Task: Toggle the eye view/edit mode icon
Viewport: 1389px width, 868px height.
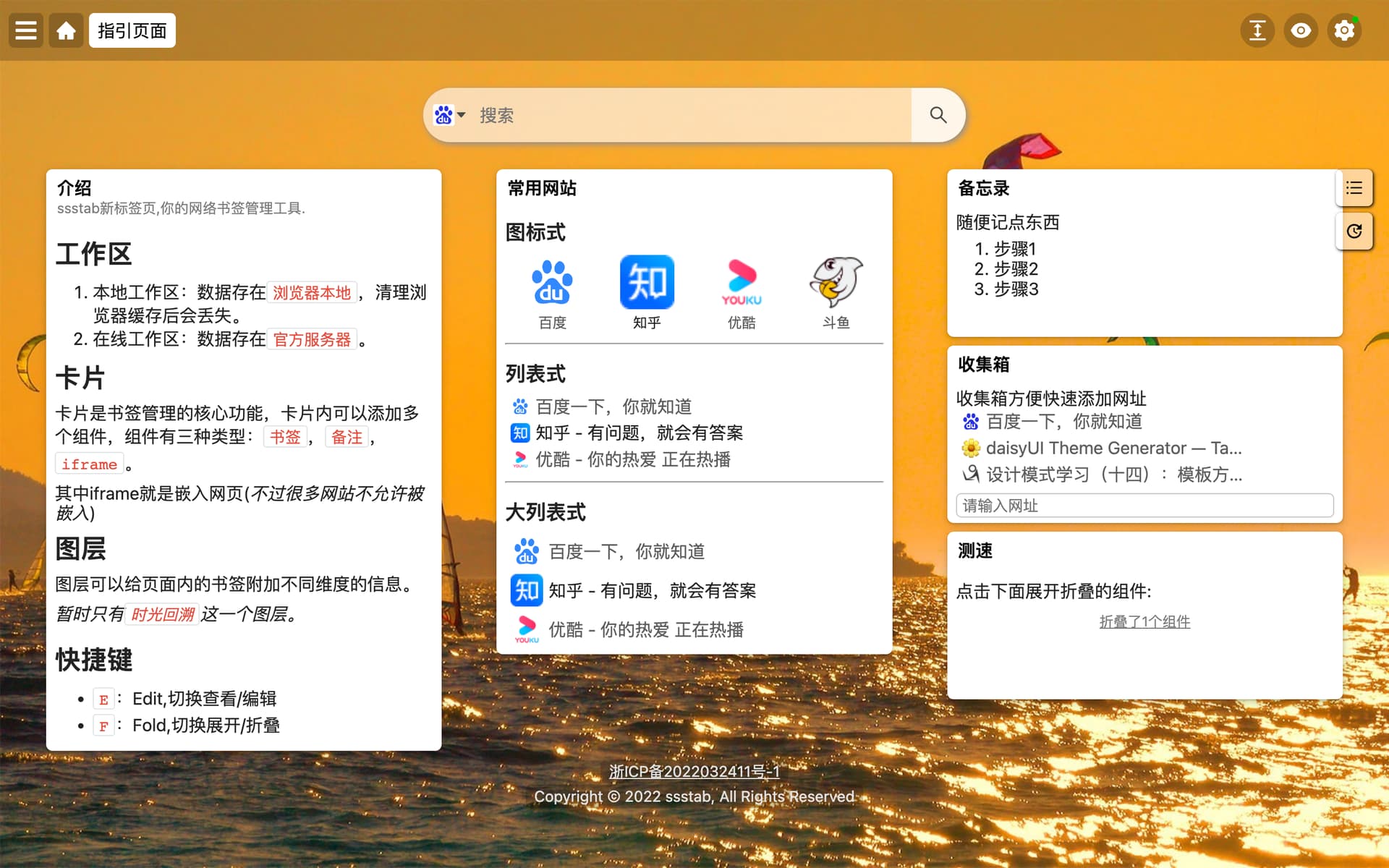Action: pyautogui.click(x=1301, y=30)
